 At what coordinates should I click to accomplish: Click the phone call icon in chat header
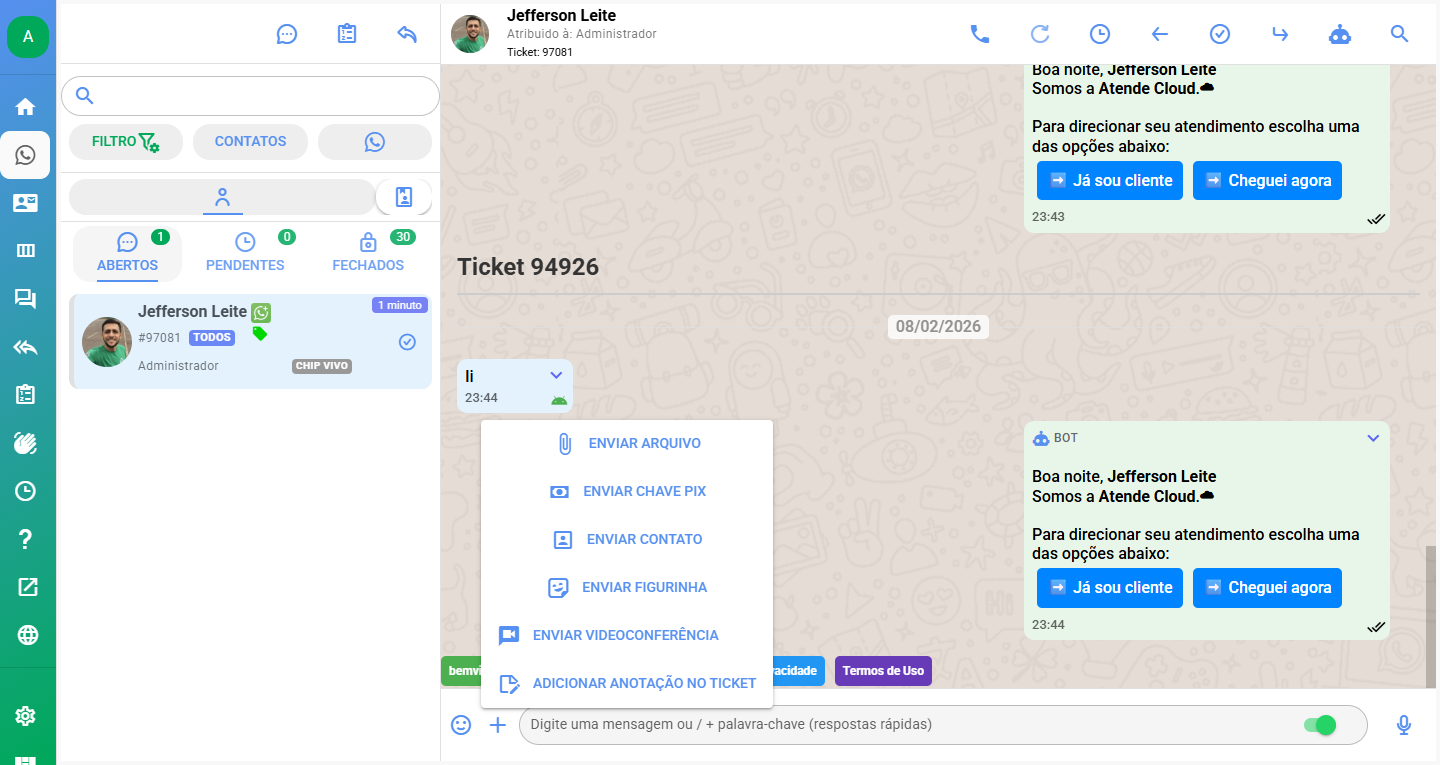point(979,34)
